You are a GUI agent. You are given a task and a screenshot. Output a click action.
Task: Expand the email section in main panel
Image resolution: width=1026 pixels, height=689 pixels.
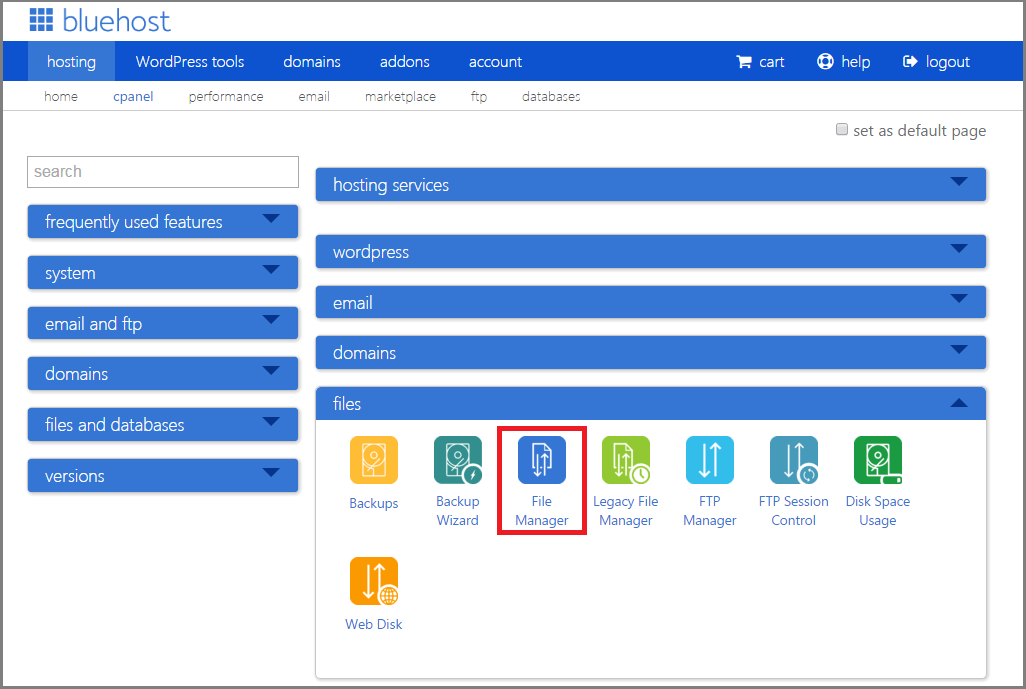(650, 302)
